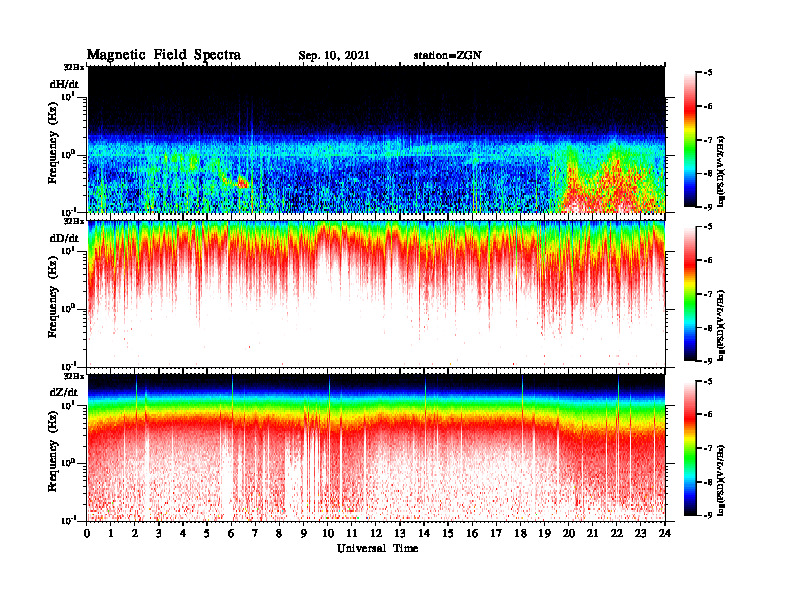
Task: Click the dD/dt spectrogram plot area
Action: (x=376, y=294)
